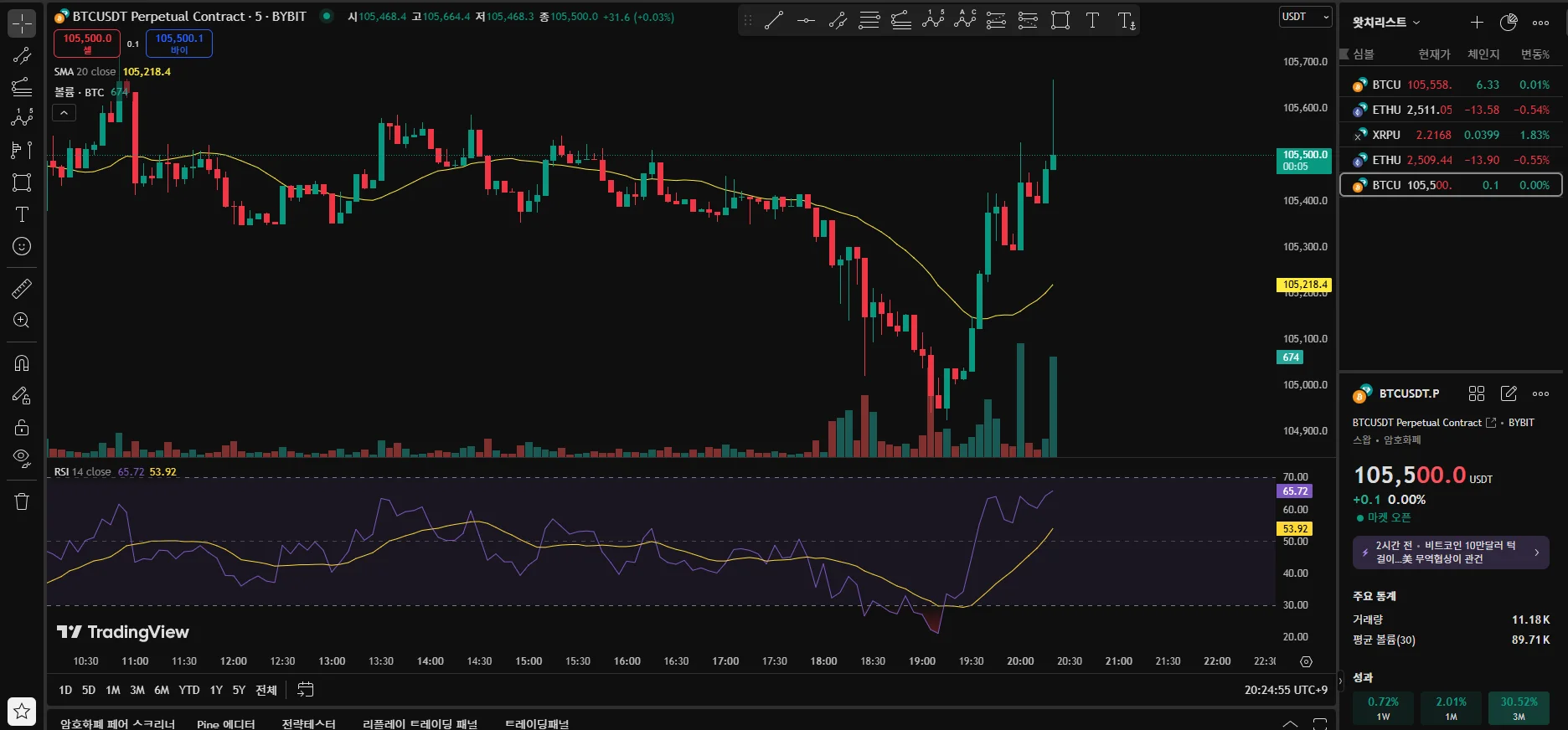Toggle stay in drawing mode

pyautogui.click(x=22, y=395)
